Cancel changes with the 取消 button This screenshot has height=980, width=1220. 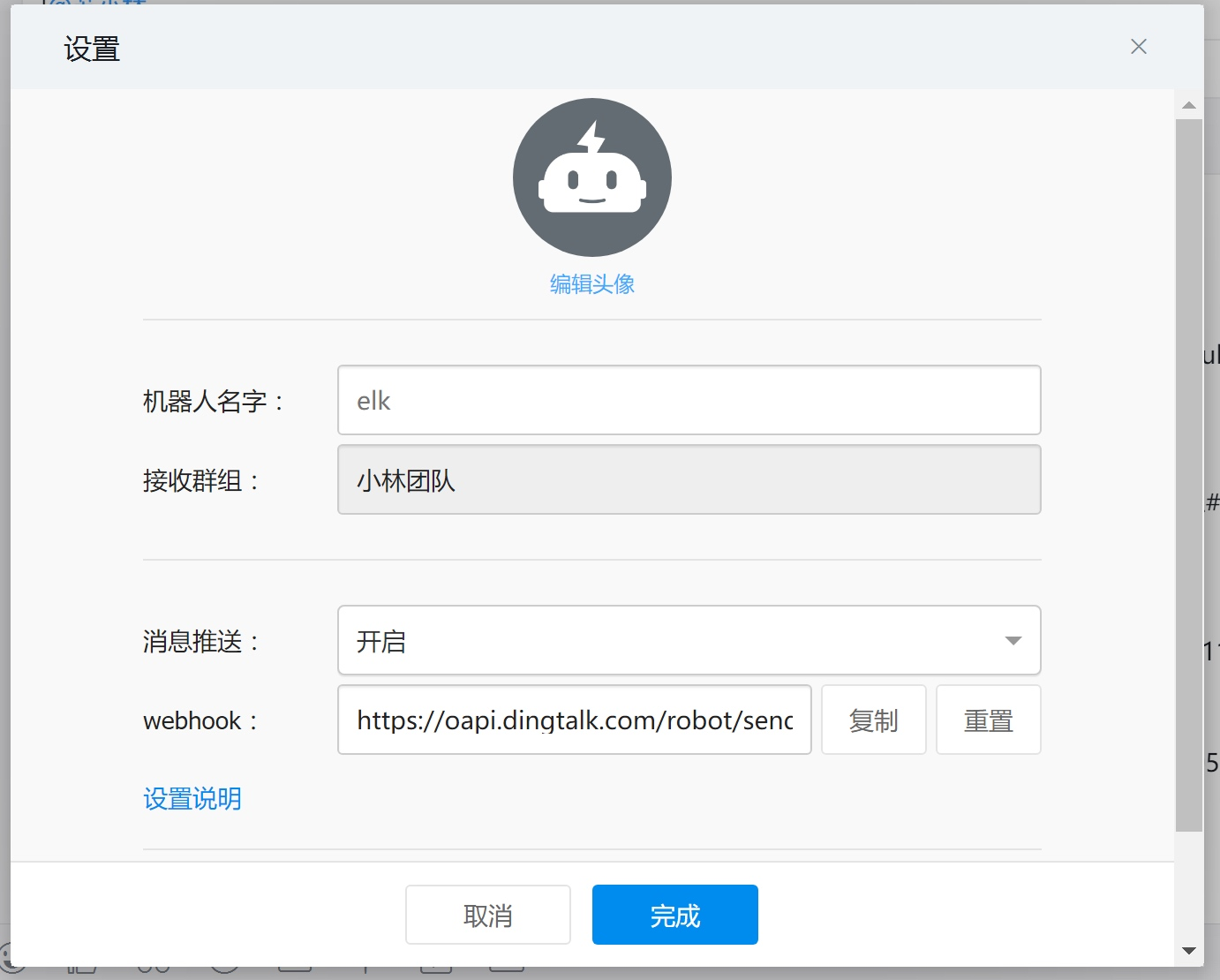pyautogui.click(x=488, y=915)
